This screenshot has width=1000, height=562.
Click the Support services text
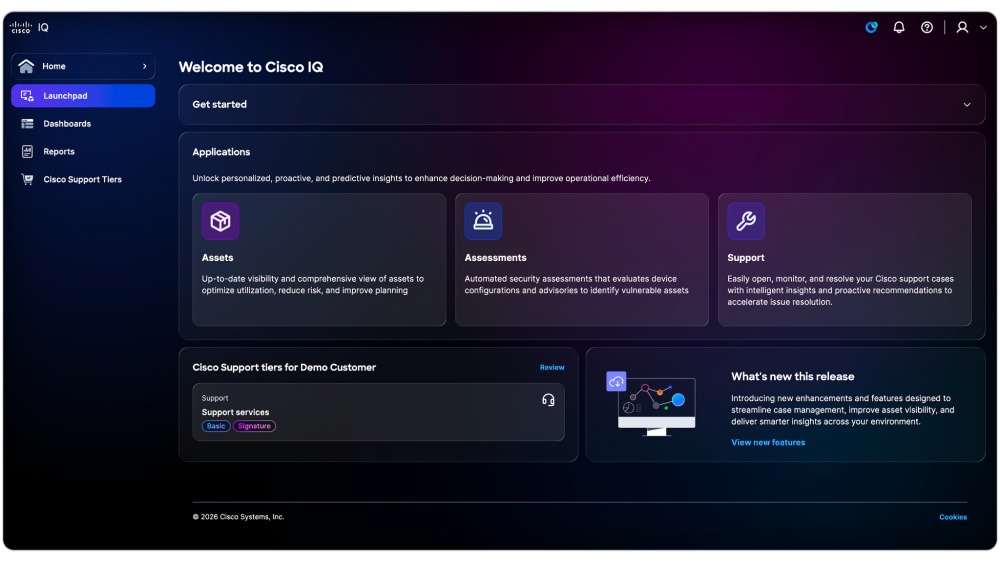pyautogui.click(x=235, y=412)
